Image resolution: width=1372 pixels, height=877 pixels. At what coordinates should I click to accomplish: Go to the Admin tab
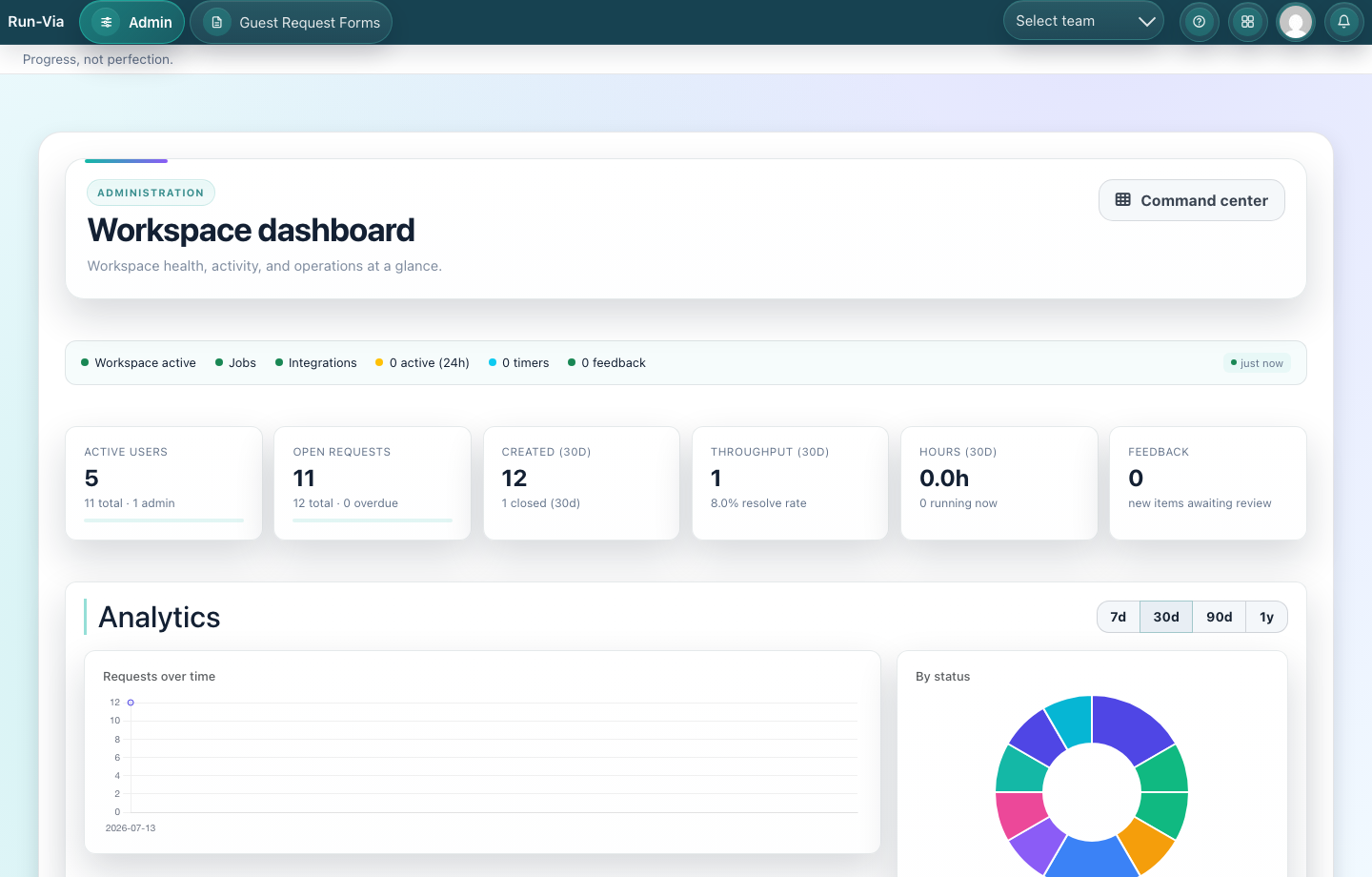coord(132,22)
